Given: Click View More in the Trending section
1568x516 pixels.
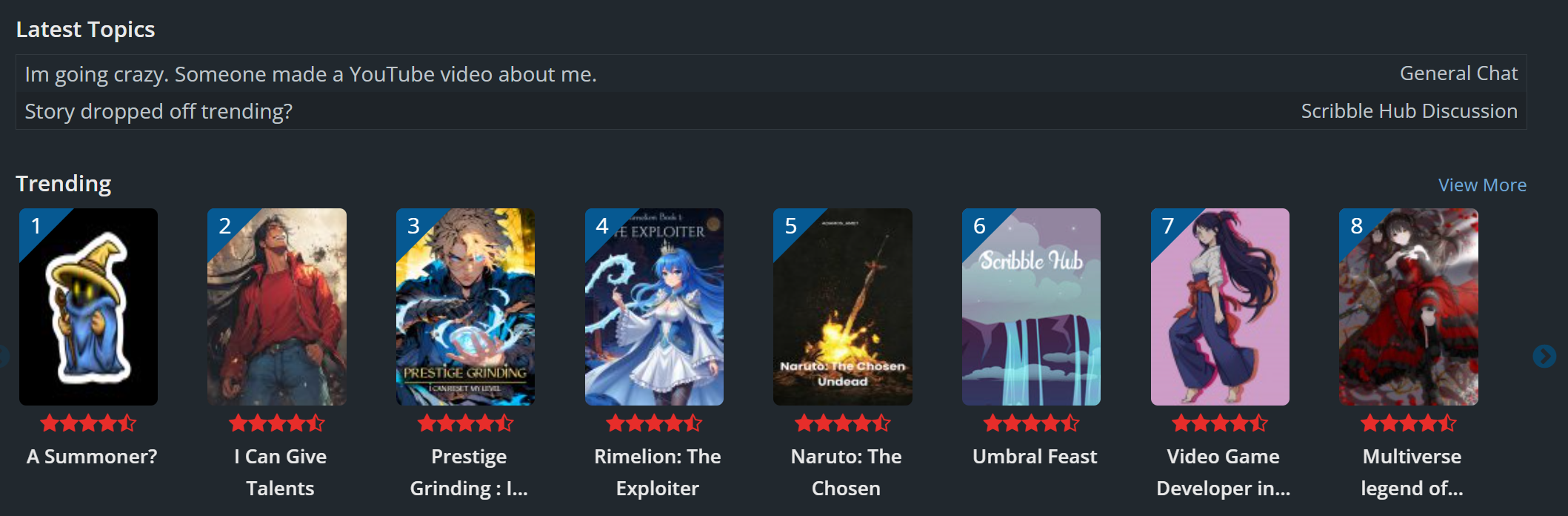Looking at the screenshot, I should 1482,185.
